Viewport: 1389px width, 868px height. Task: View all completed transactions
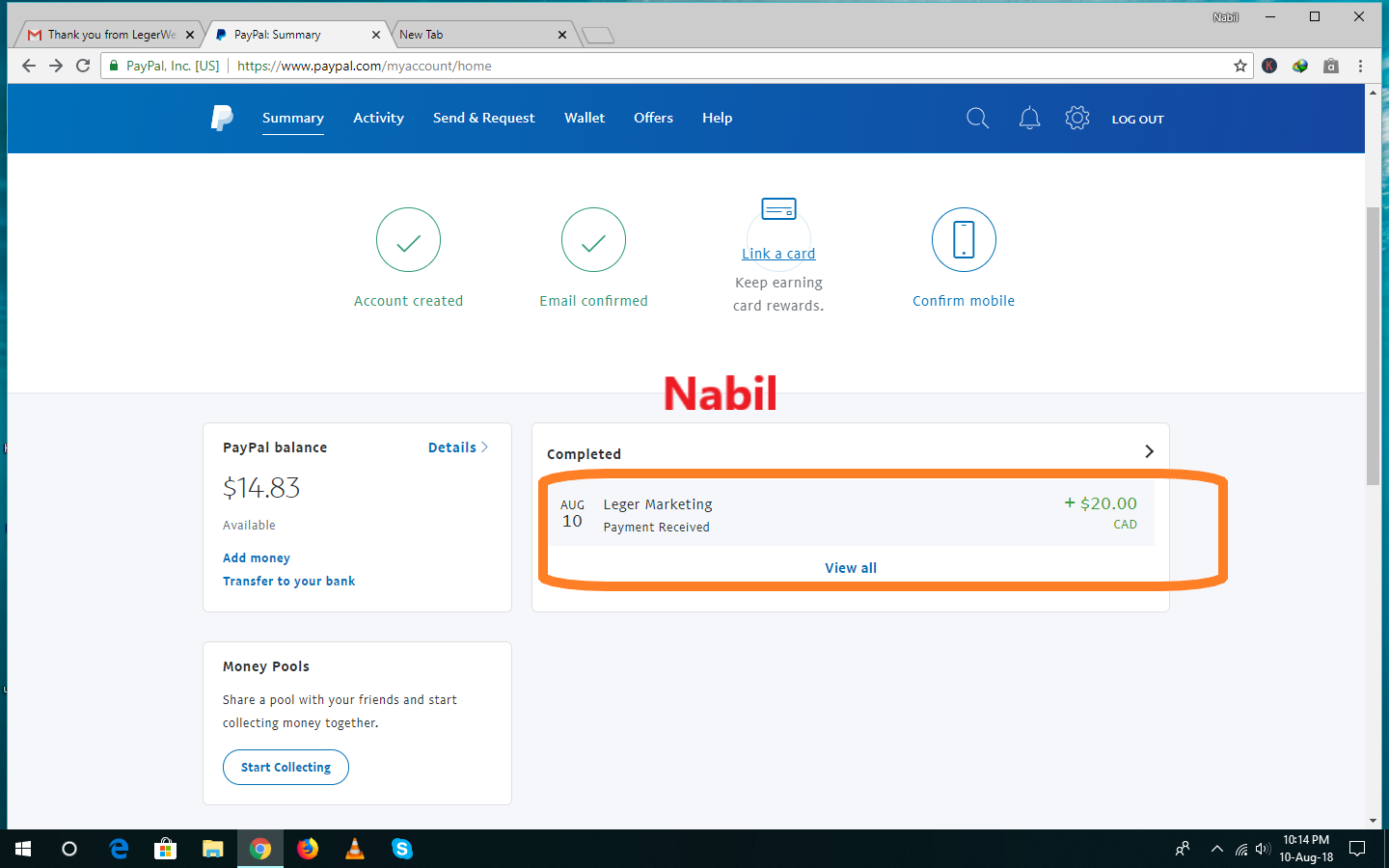[851, 568]
